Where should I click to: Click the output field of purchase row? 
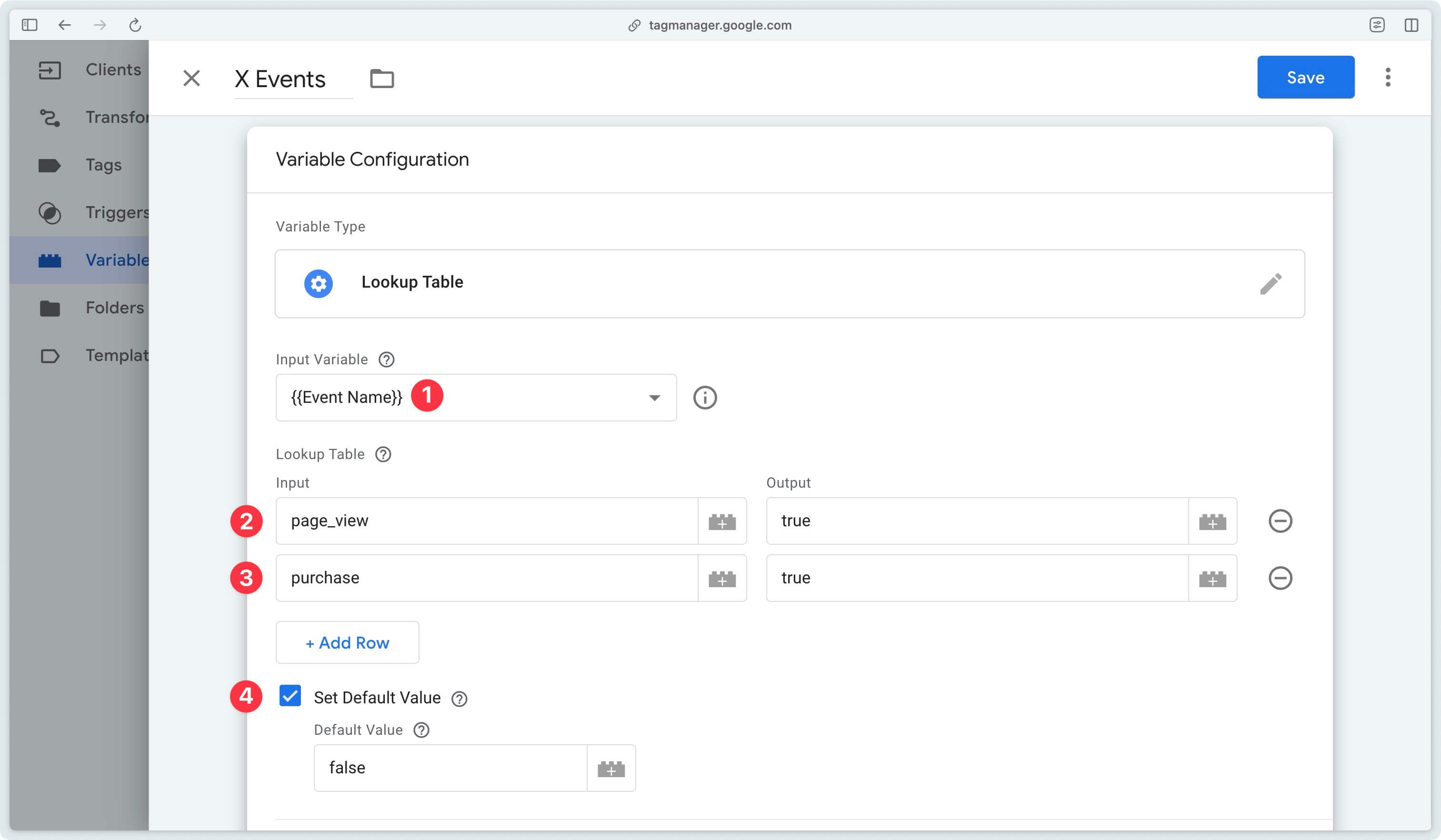[977, 578]
